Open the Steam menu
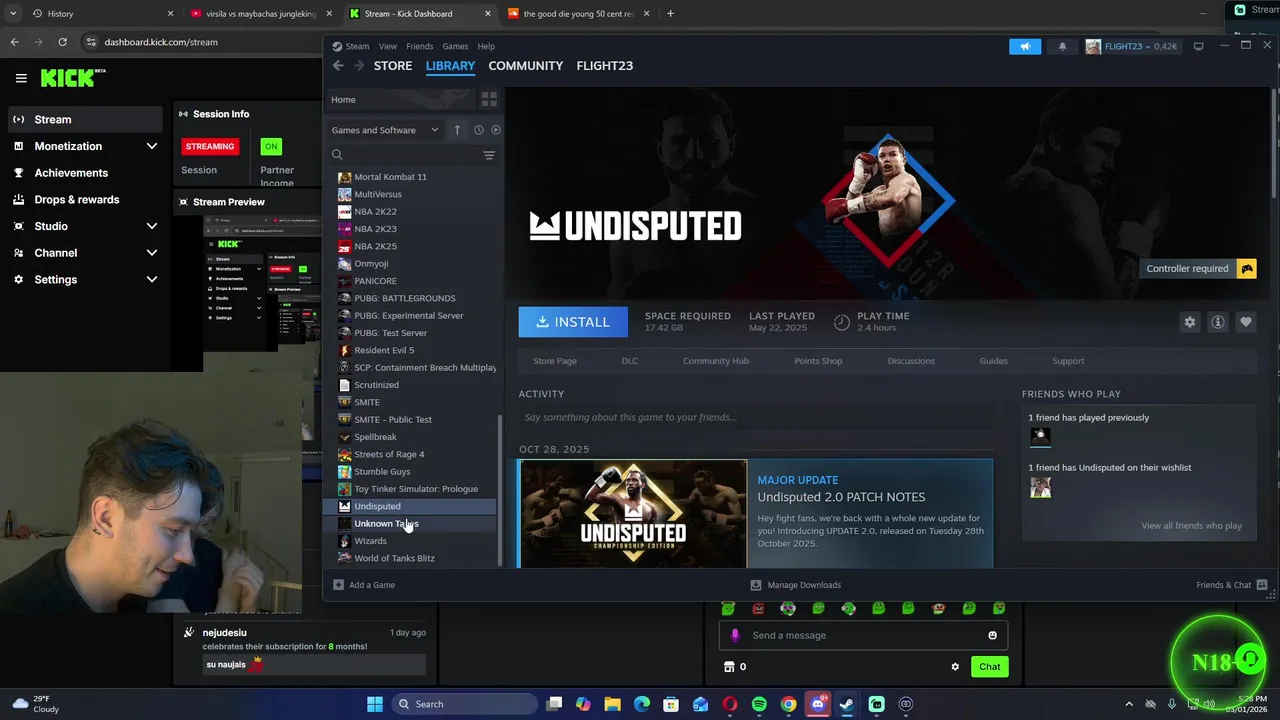 (x=357, y=46)
